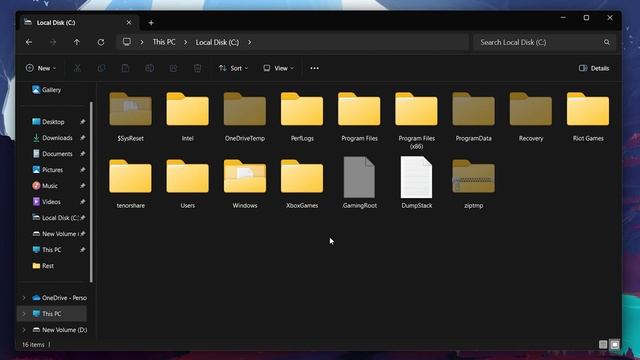Click chevron after Local Disk (C:) in address bar
Viewport: 640px width, 360px height.
click(x=249, y=42)
